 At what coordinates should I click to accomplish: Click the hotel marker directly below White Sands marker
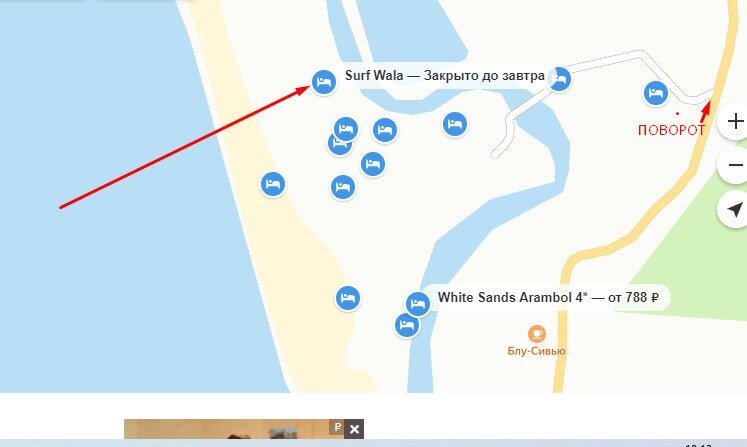407,325
